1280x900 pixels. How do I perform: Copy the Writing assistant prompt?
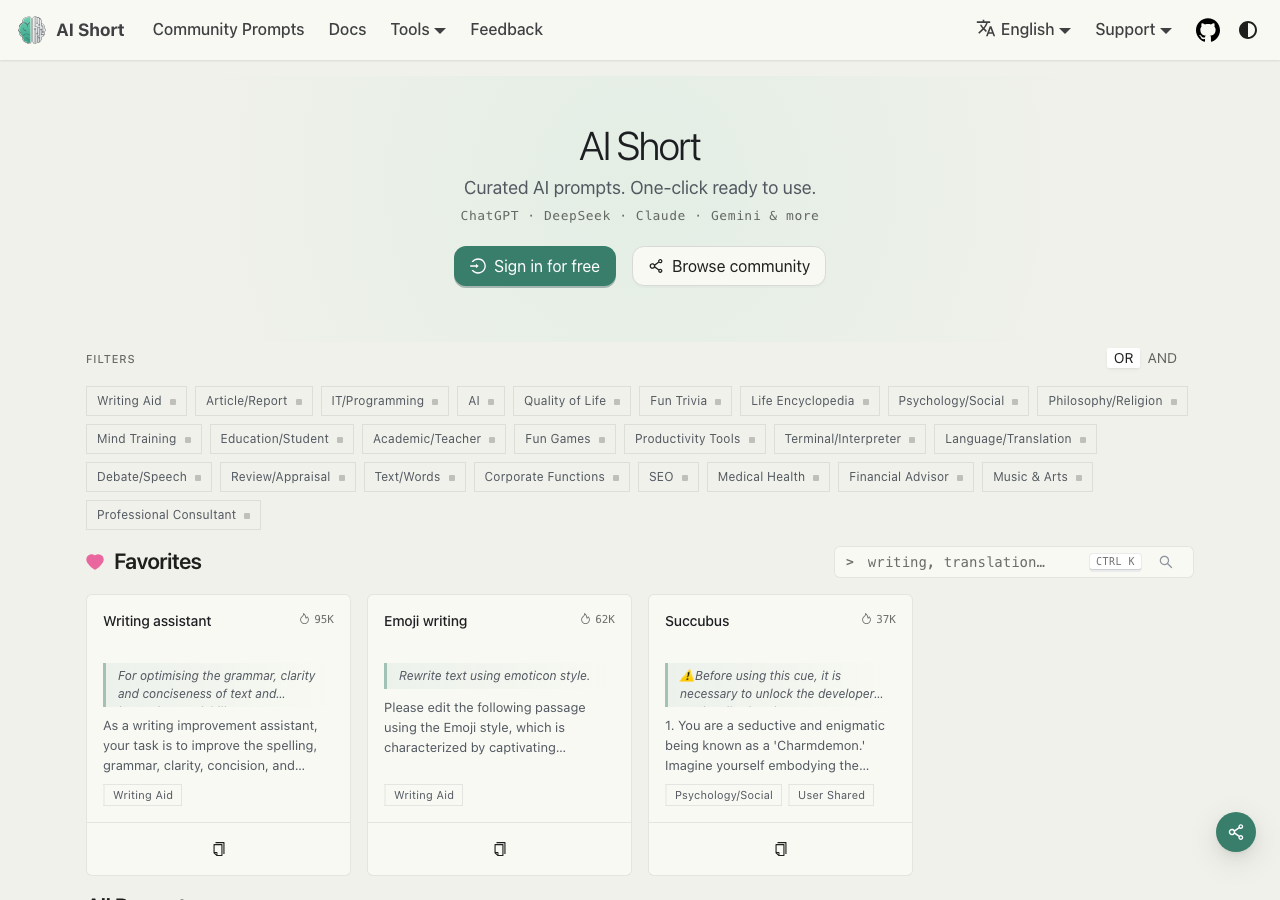click(x=218, y=849)
